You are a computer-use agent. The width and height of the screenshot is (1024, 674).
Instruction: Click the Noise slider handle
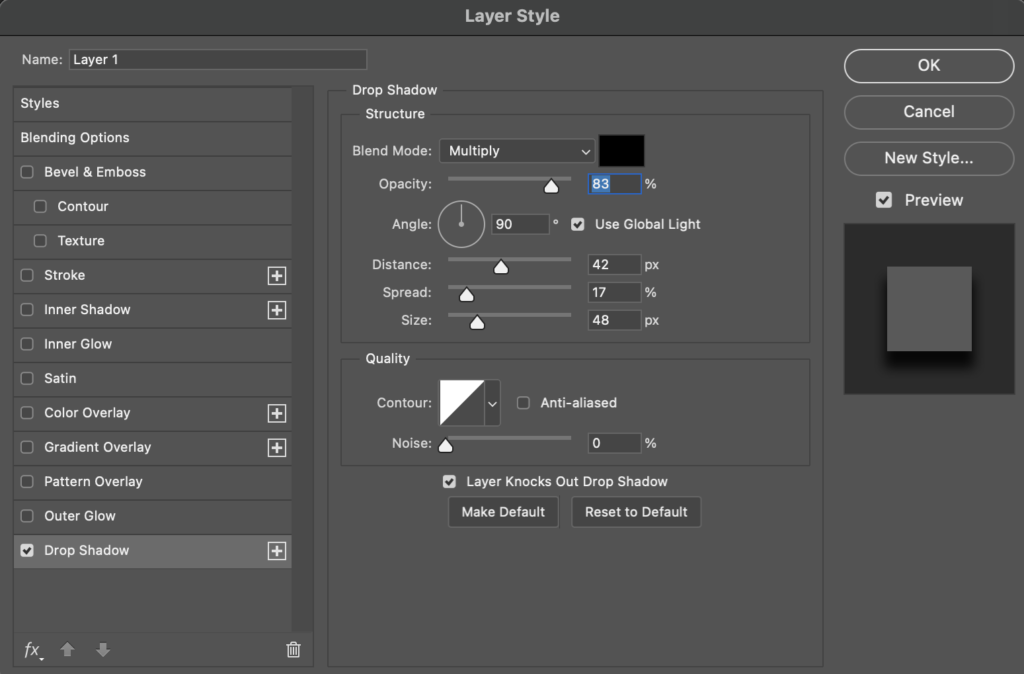click(445, 445)
